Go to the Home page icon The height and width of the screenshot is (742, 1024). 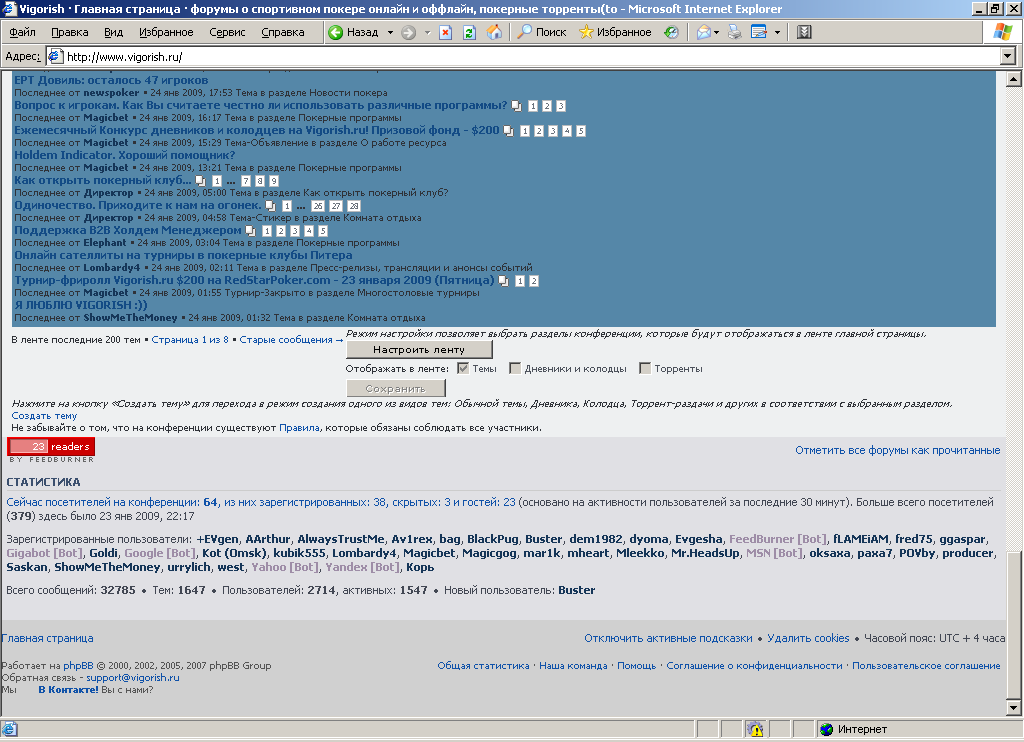pos(494,32)
